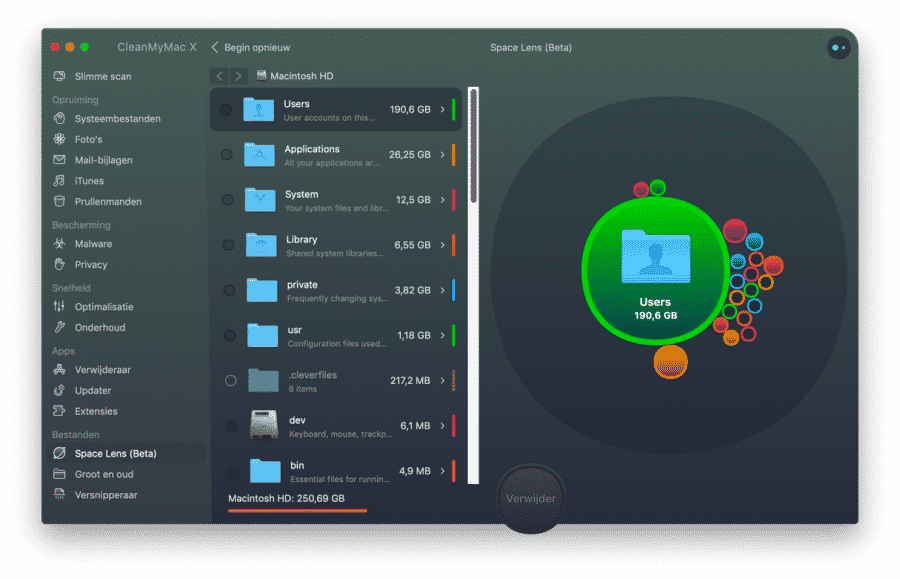Image resolution: width=900 pixels, height=579 pixels.
Task: Expand Applications folder with its chevron
Action: click(443, 154)
